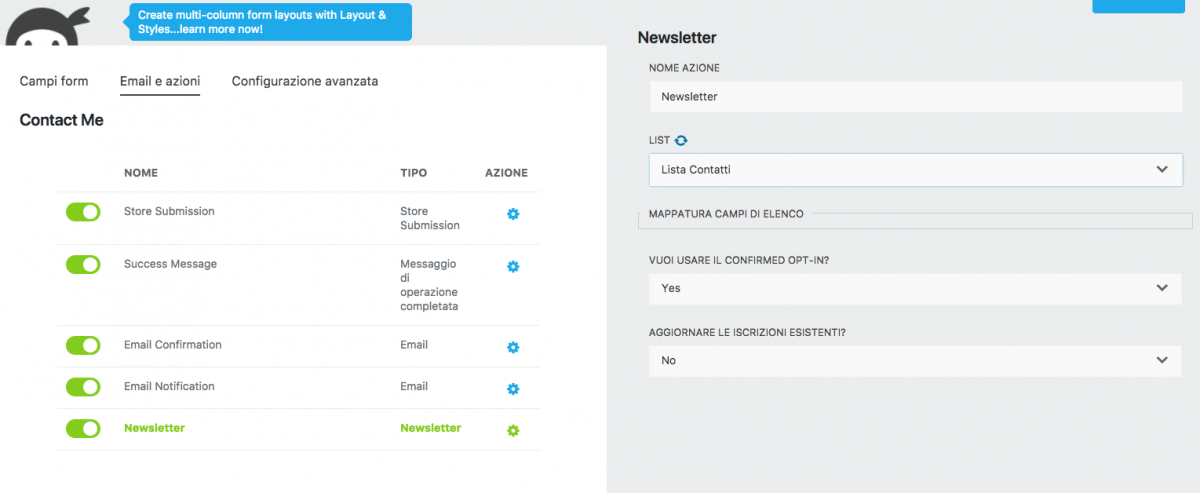Click the Email type cell for Email Confirmation
1200x493 pixels.
click(x=414, y=345)
